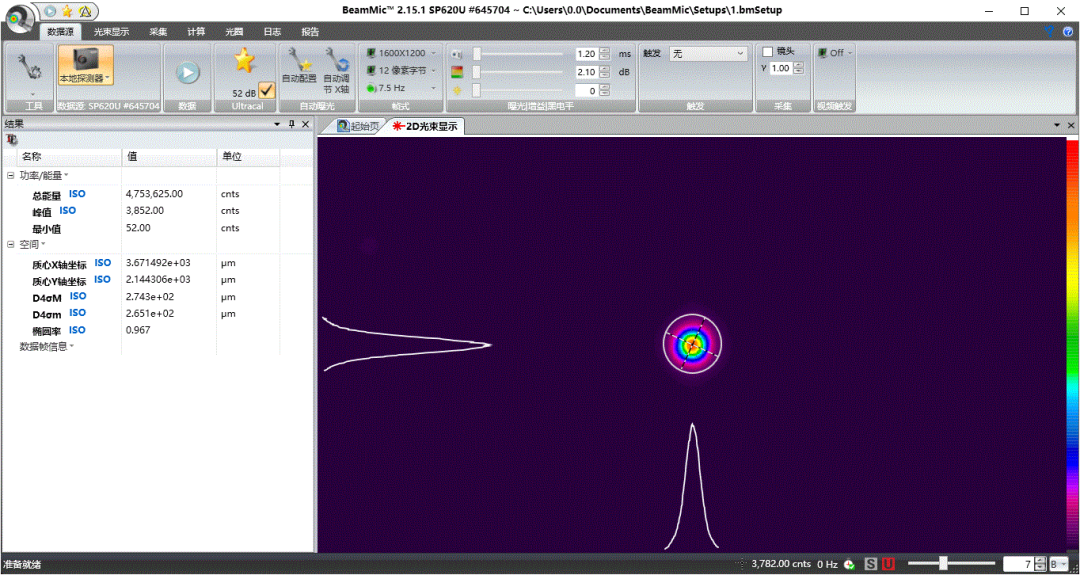Increase the black level value 0 stepper
1080x575 pixels.
coord(604,87)
